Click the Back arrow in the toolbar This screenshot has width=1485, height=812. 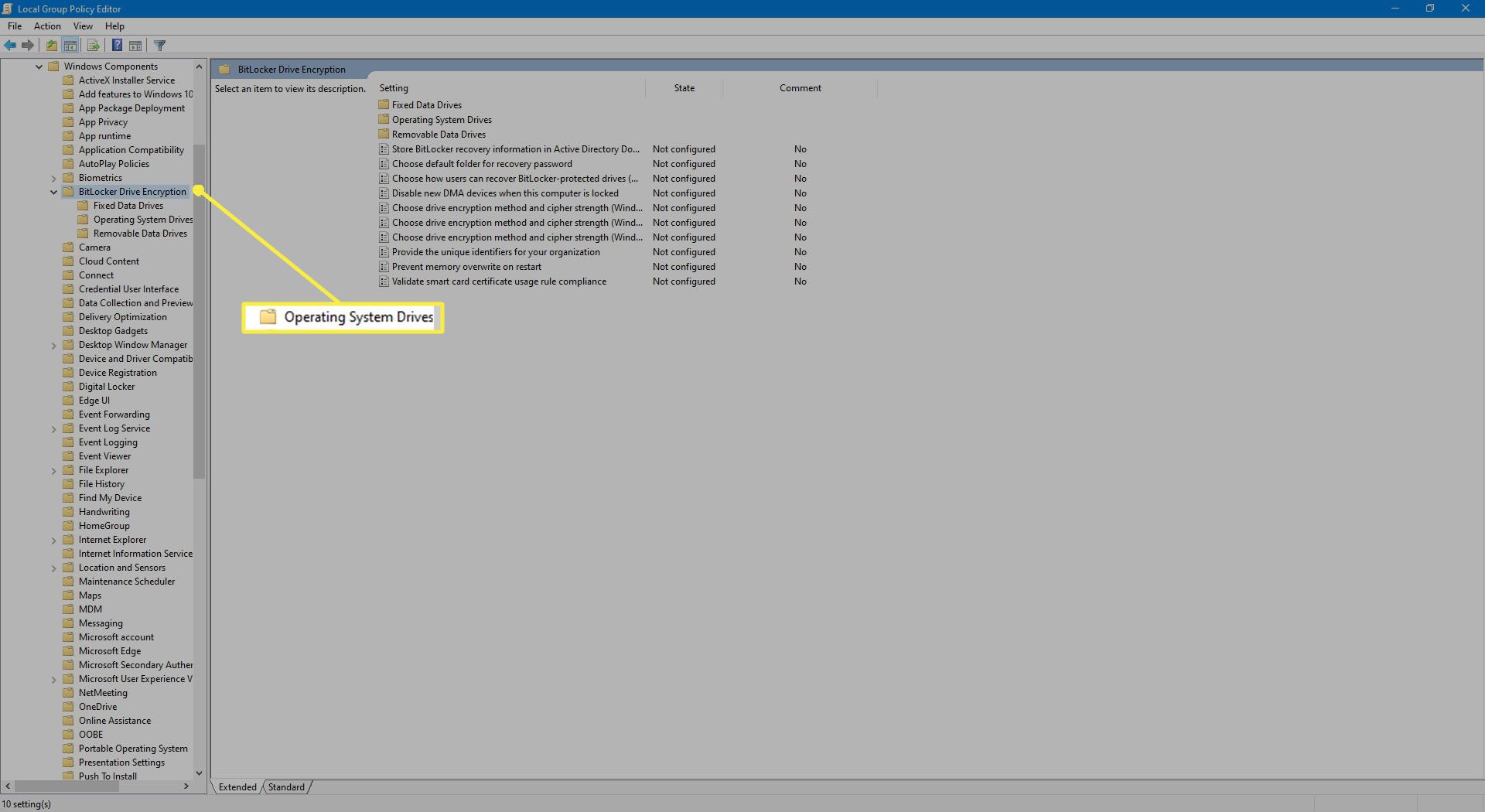point(10,46)
